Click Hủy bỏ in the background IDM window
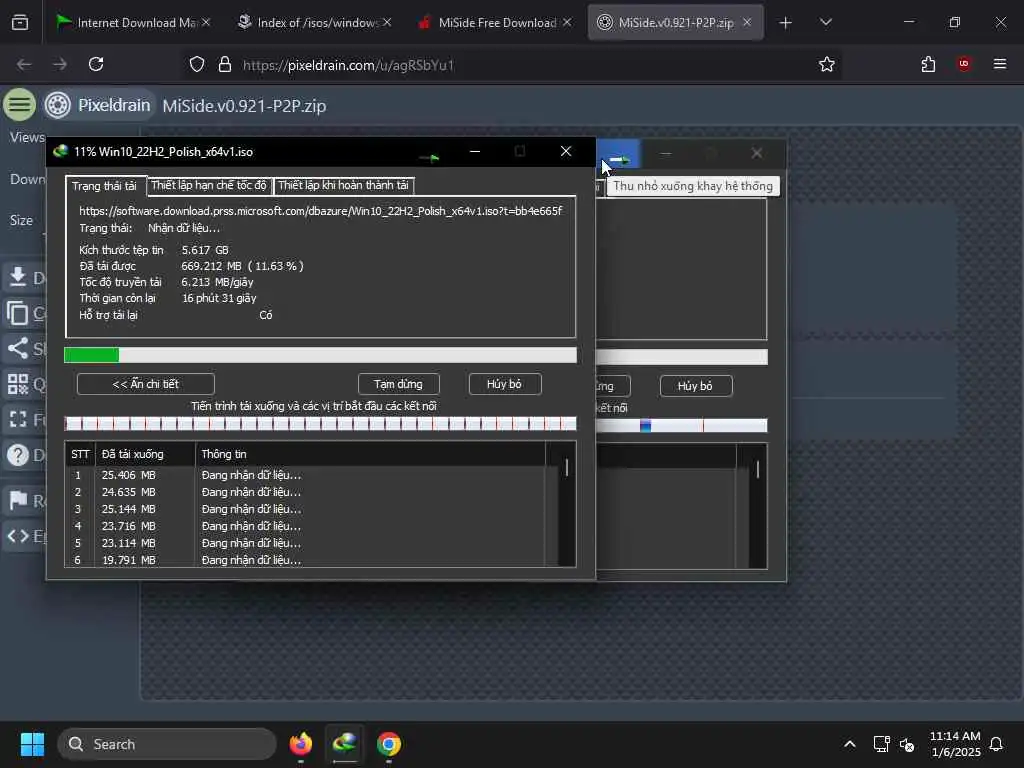This screenshot has width=1024, height=768. click(696, 386)
